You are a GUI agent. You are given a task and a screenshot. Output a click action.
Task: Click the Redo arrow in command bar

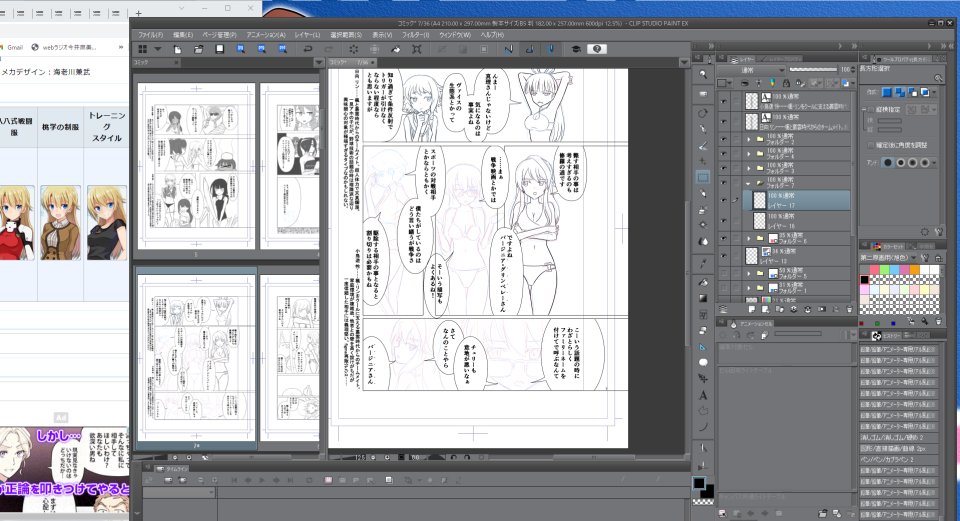[x=329, y=49]
